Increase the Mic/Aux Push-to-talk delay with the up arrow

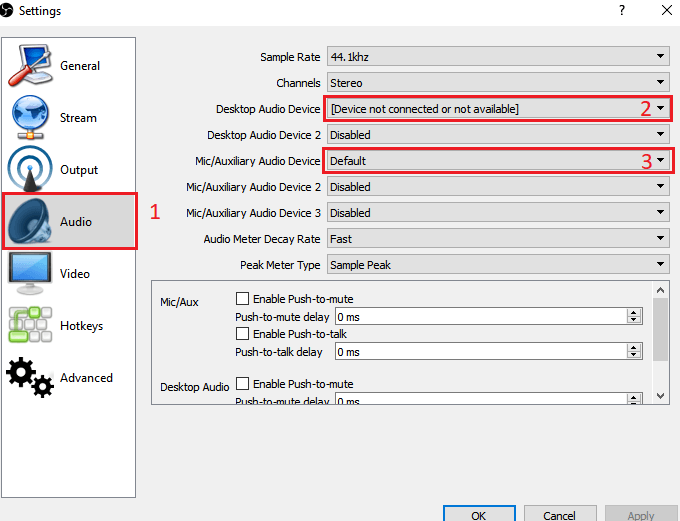(634, 348)
